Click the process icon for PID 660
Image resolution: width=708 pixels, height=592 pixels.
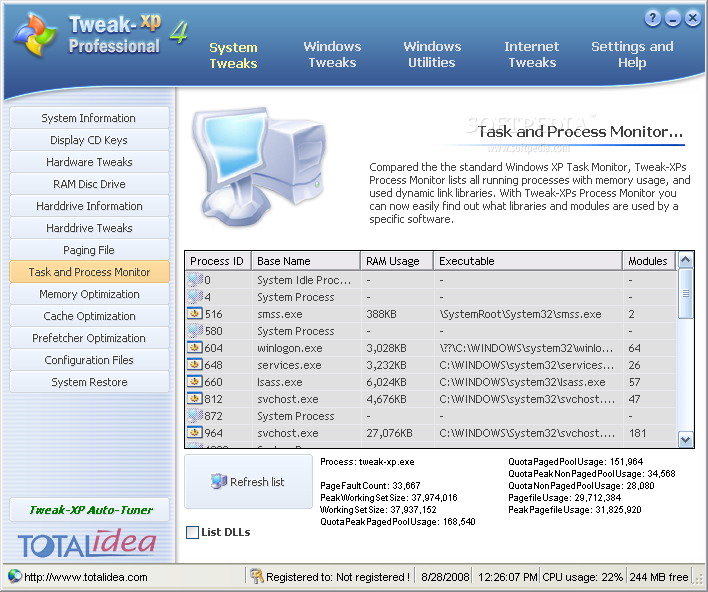click(x=195, y=382)
